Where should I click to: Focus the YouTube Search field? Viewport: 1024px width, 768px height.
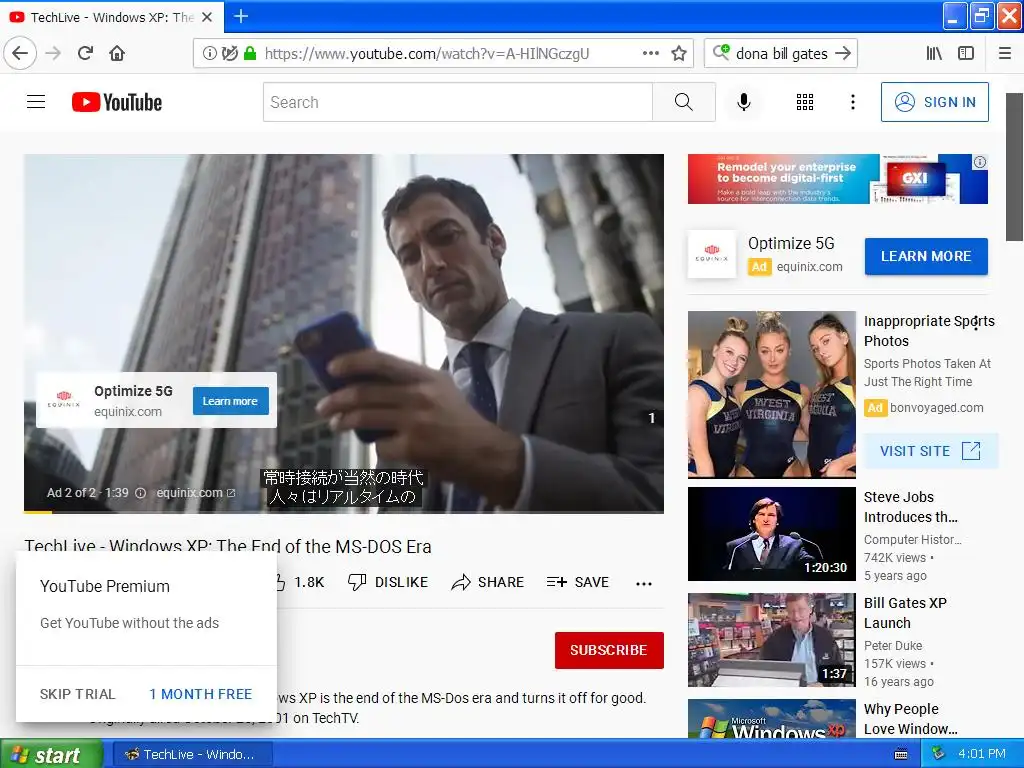pos(458,102)
